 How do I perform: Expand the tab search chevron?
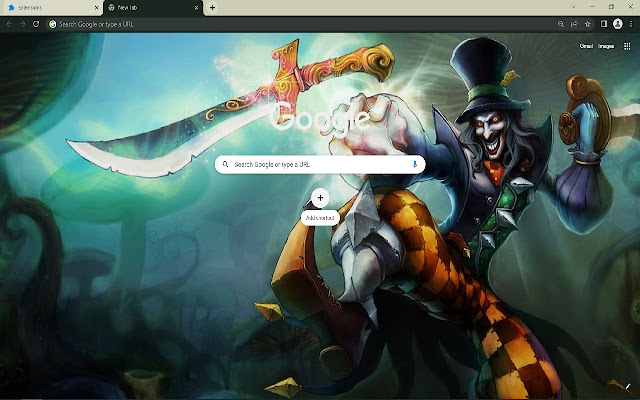coord(573,7)
